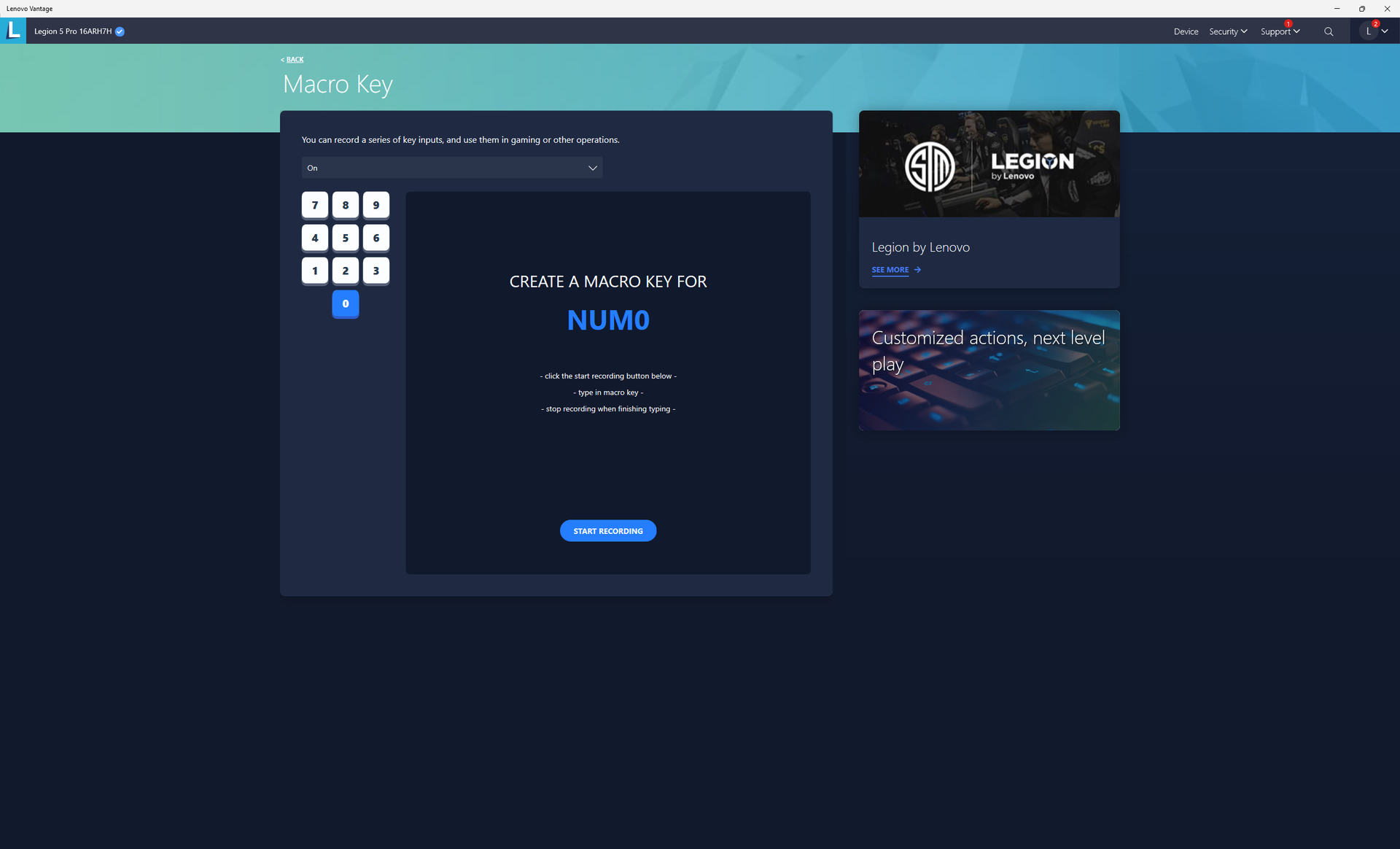This screenshot has height=849, width=1400.
Task: Click the user profile avatar icon
Action: click(1368, 31)
